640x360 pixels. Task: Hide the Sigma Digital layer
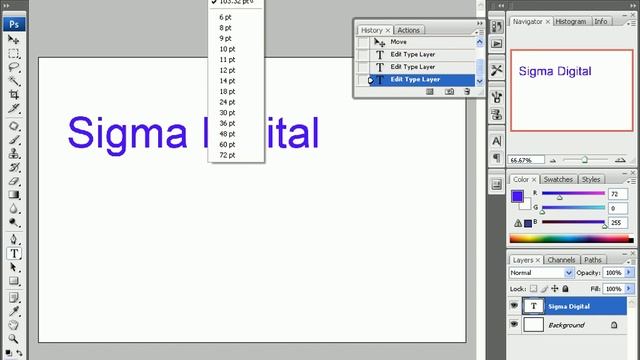coord(514,306)
